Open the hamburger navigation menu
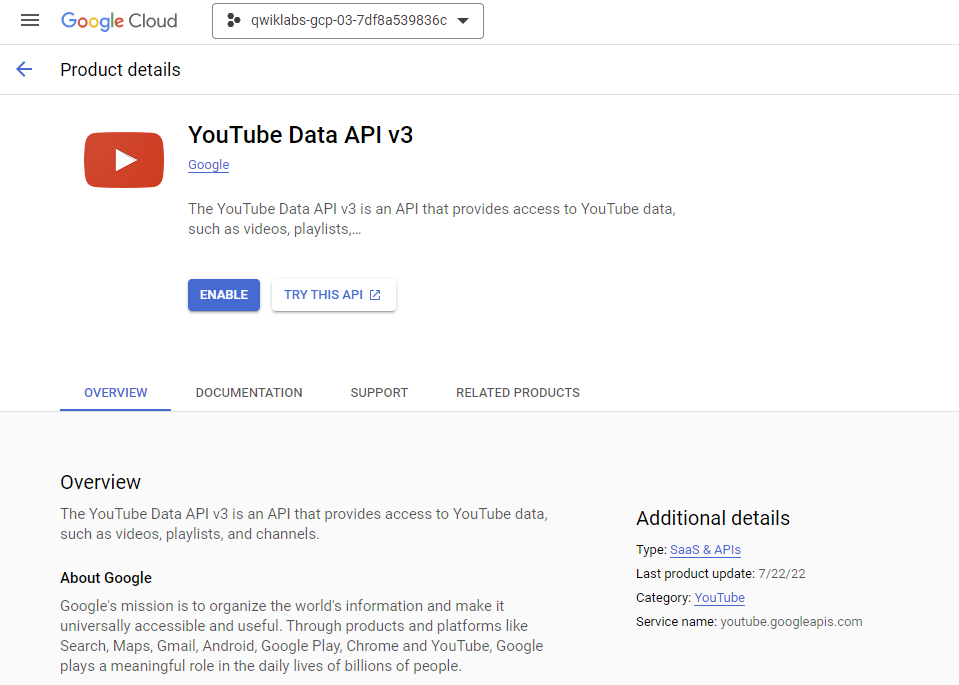959x685 pixels. tap(29, 21)
